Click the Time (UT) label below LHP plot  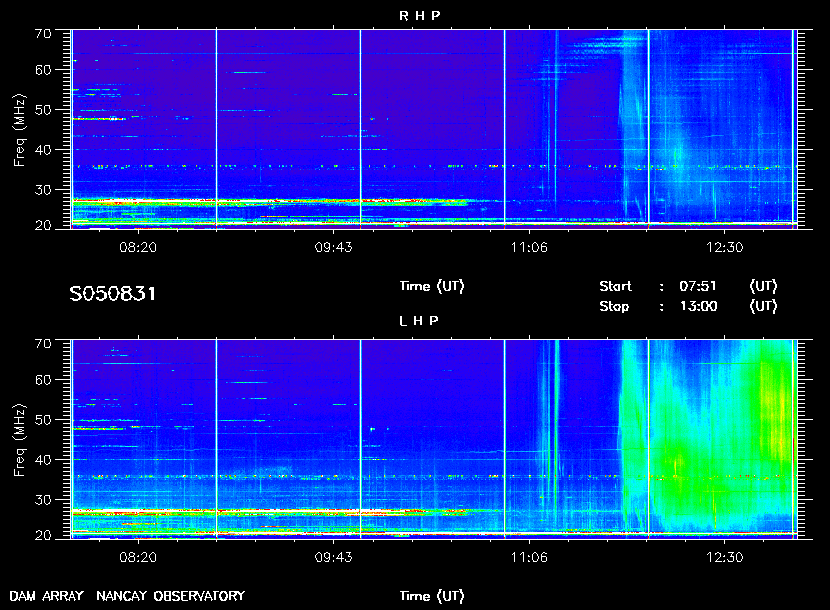coord(432,596)
